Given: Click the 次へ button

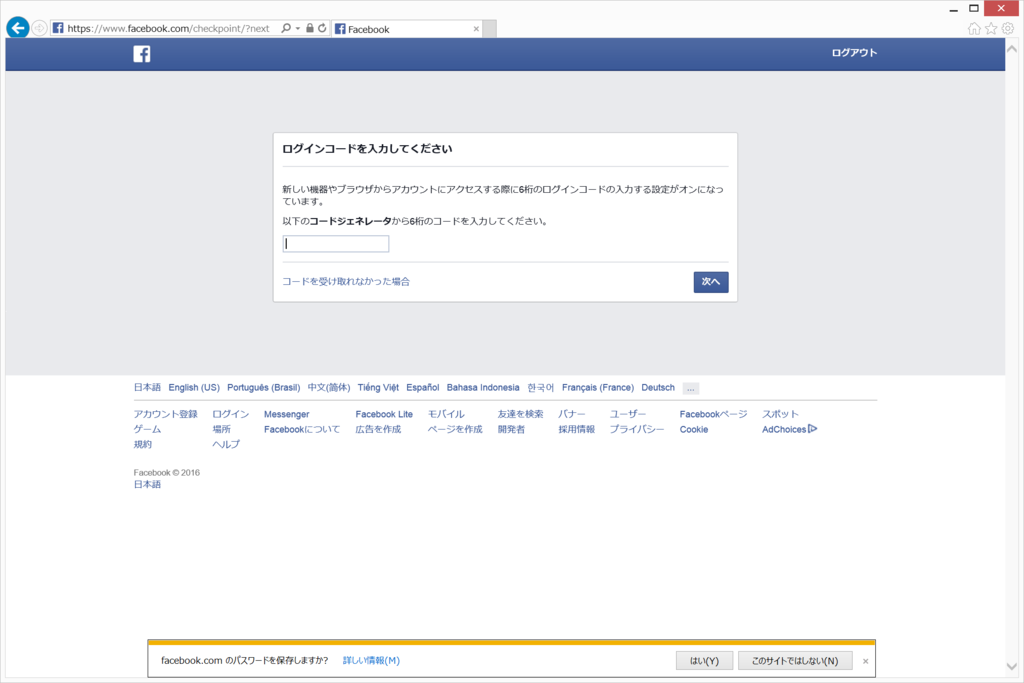Looking at the screenshot, I should pyautogui.click(x=711, y=282).
